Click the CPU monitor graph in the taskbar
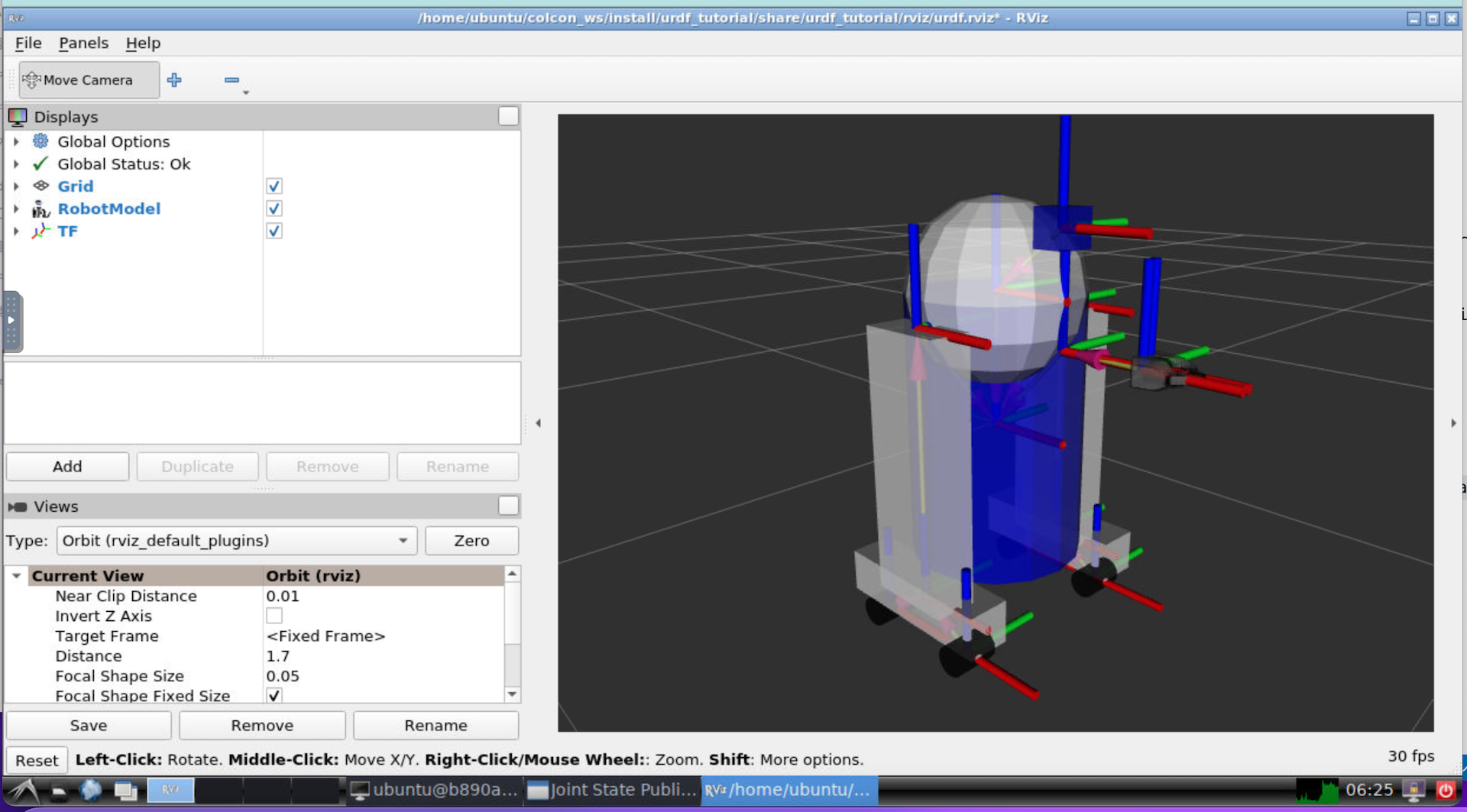This screenshot has height=812, width=1467. click(1316, 791)
